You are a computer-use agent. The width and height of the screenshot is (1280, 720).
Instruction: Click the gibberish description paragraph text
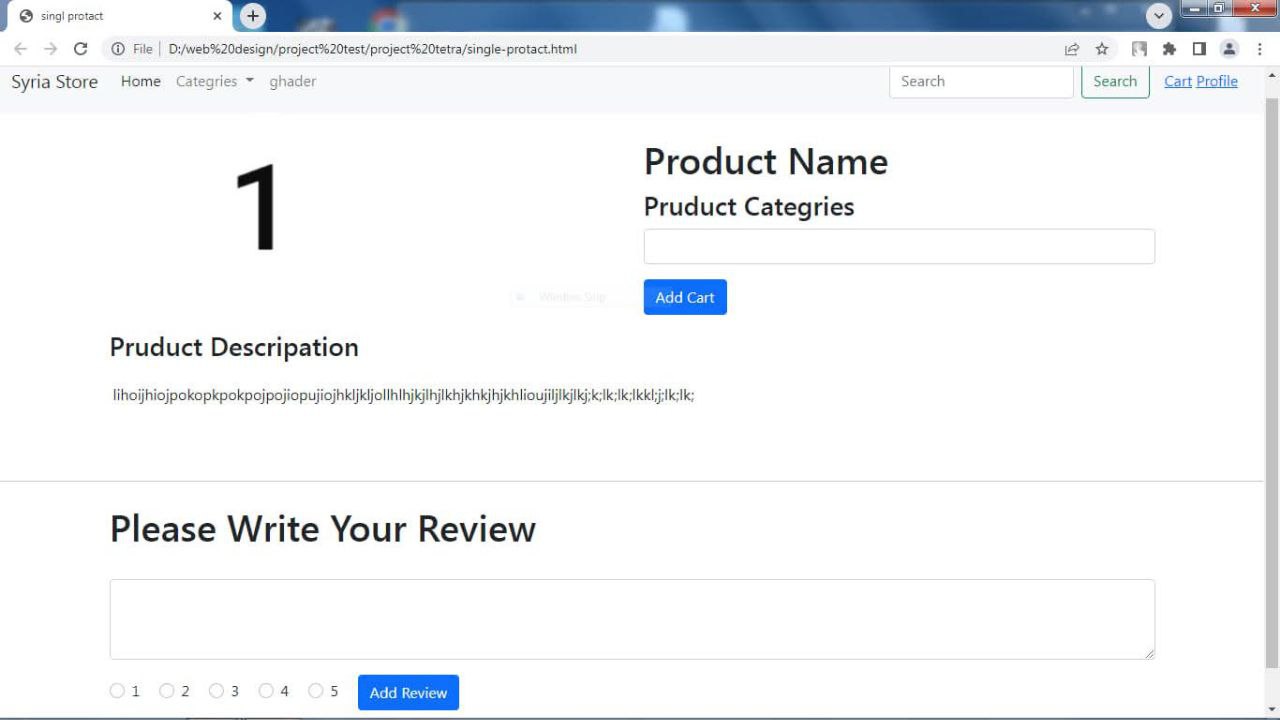point(403,395)
